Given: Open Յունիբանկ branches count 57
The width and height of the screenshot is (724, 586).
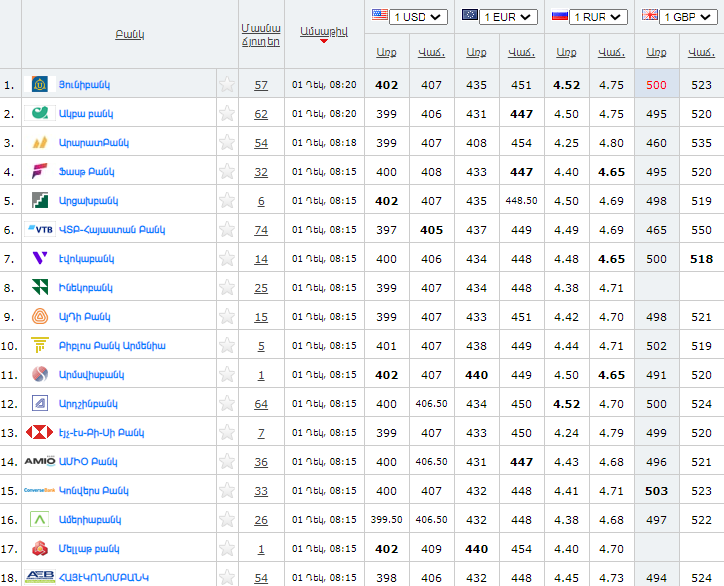Looking at the screenshot, I should tap(261, 85).
